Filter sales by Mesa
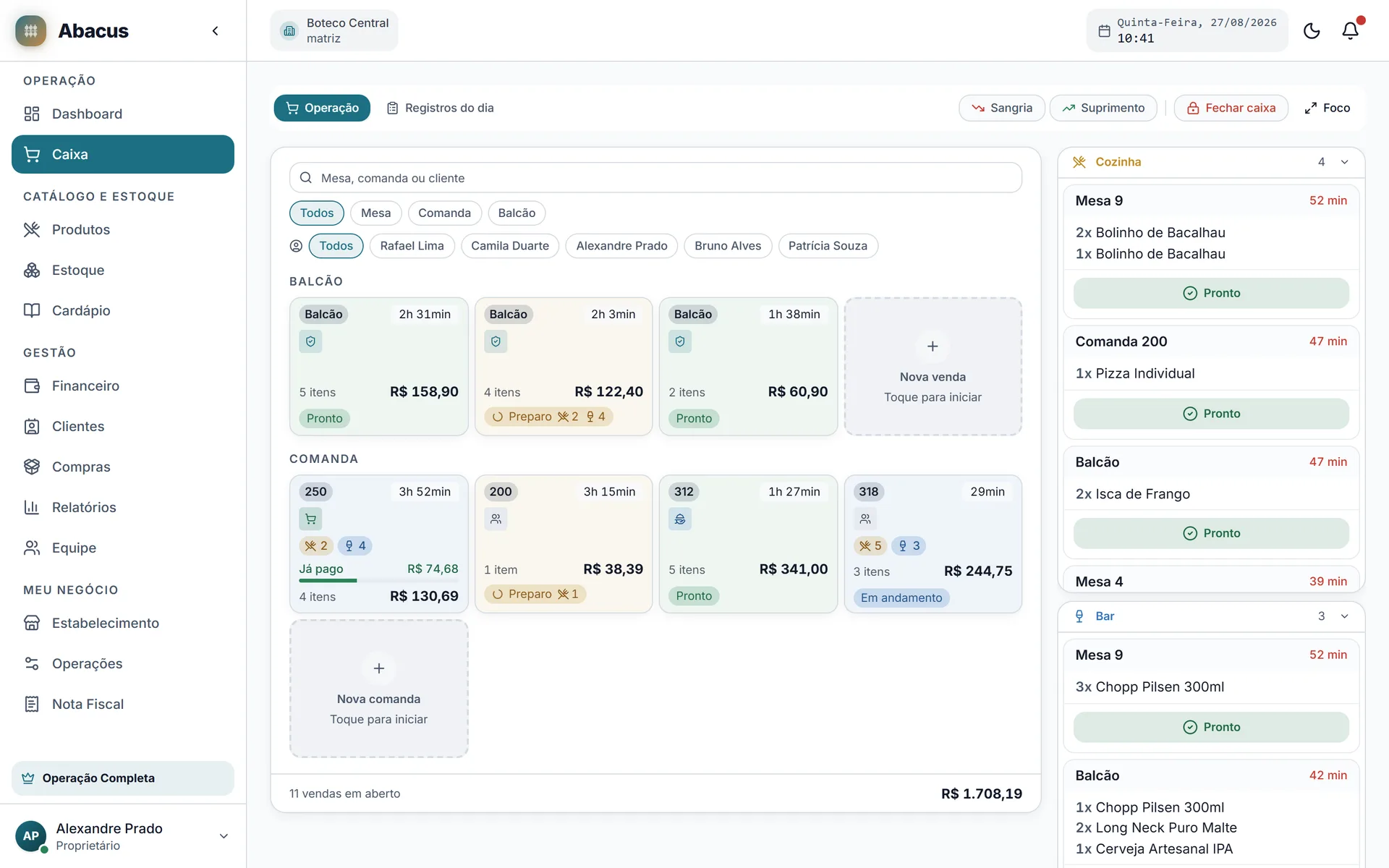Image resolution: width=1389 pixels, height=868 pixels. (x=375, y=213)
